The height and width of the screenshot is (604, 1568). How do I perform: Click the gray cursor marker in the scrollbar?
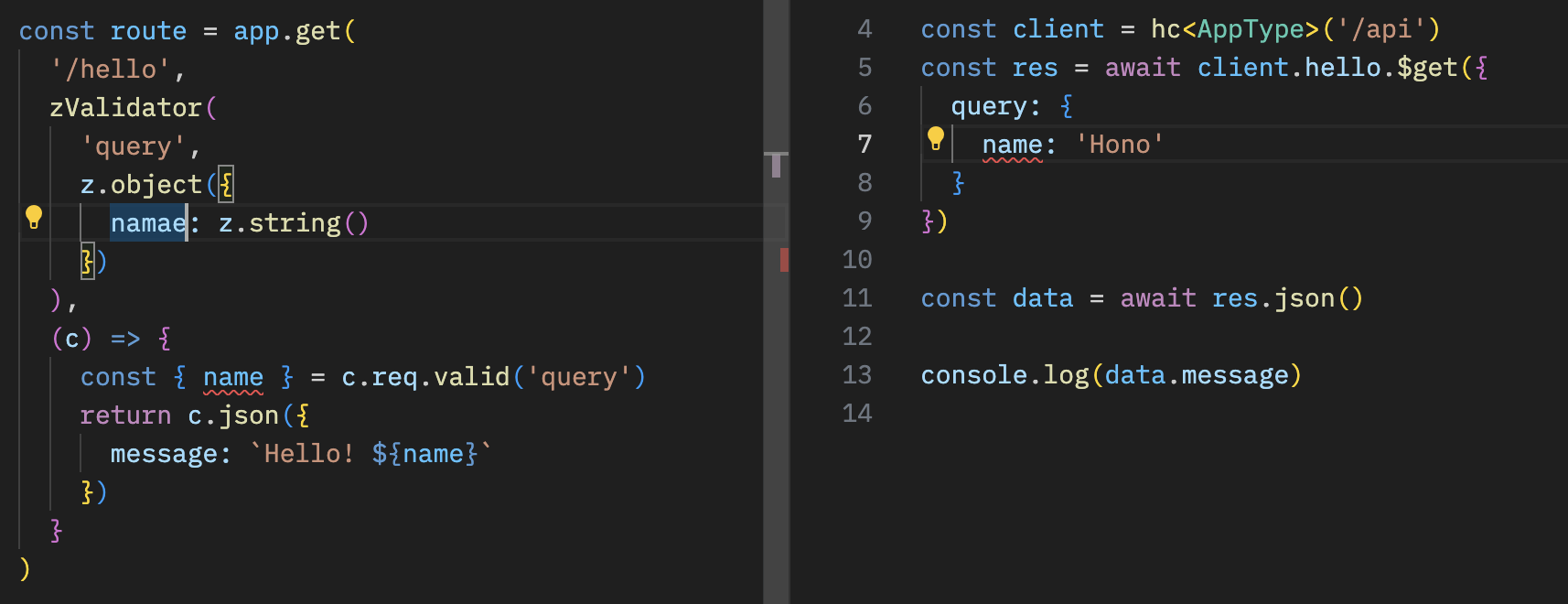coord(776,164)
